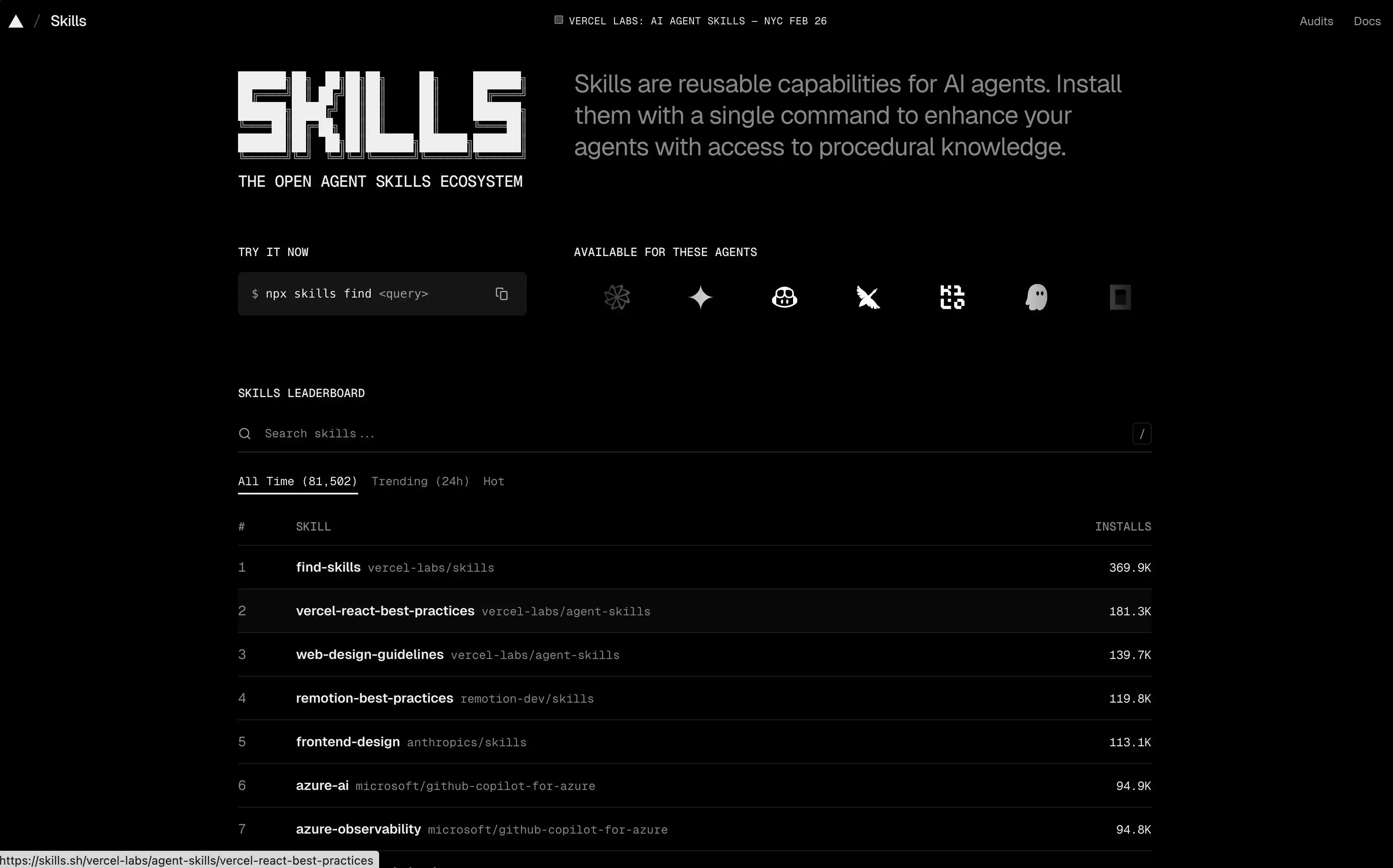This screenshot has height=868, width=1393.
Task: Click the npx skills find <query> command text
Action: (x=346, y=294)
